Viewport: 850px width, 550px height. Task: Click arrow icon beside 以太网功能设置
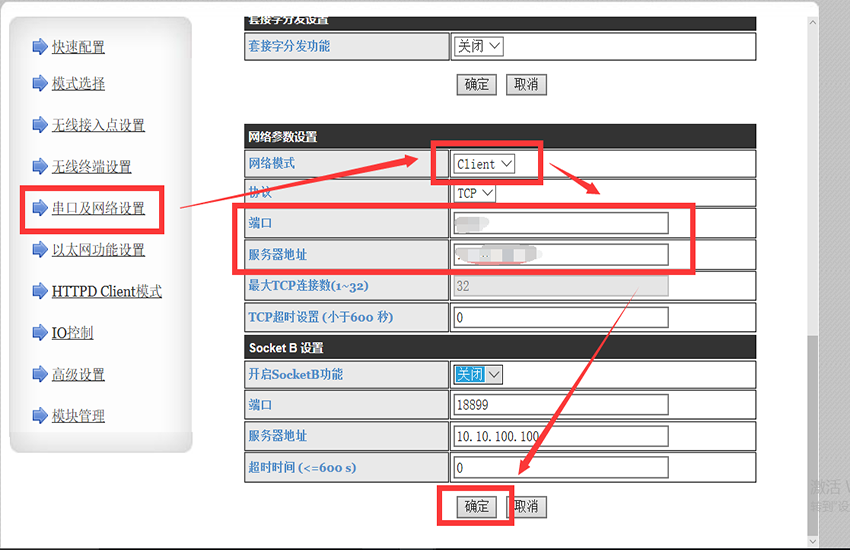[x=39, y=250]
